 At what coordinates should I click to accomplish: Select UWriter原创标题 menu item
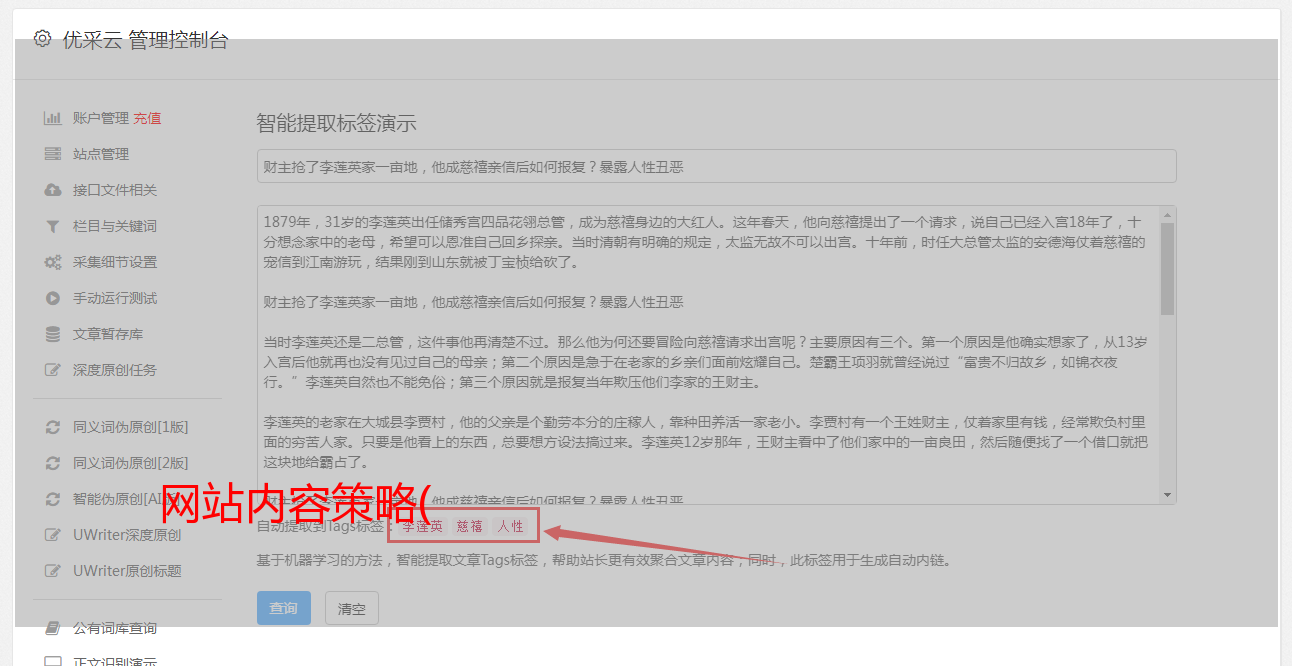pos(127,571)
